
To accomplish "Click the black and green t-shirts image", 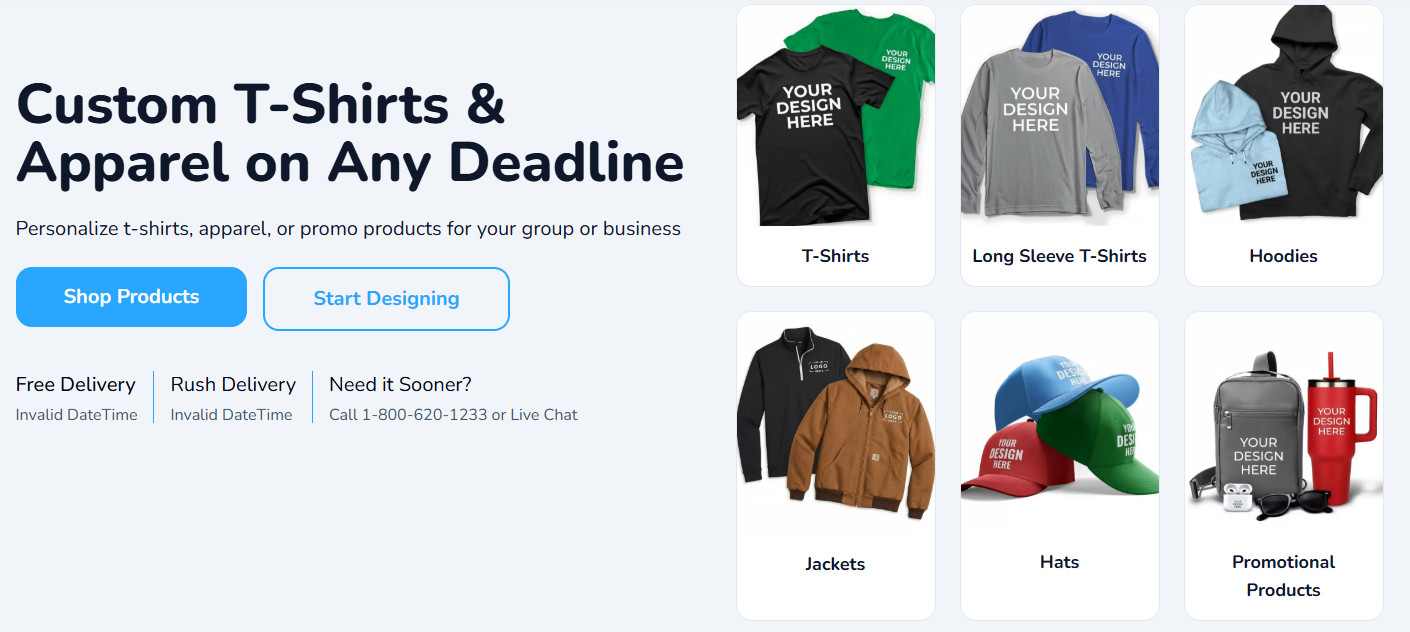I will click(835, 120).
